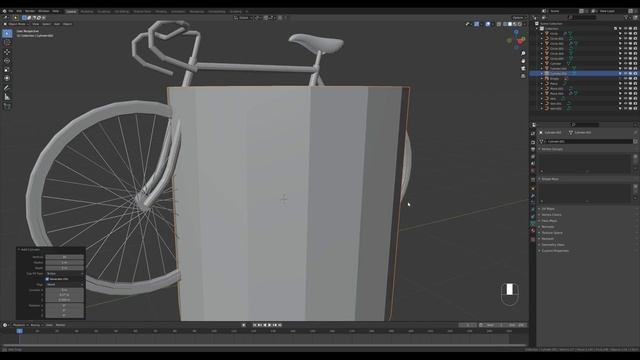Select the Transform tool
640x360 pixels.
coord(7,78)
